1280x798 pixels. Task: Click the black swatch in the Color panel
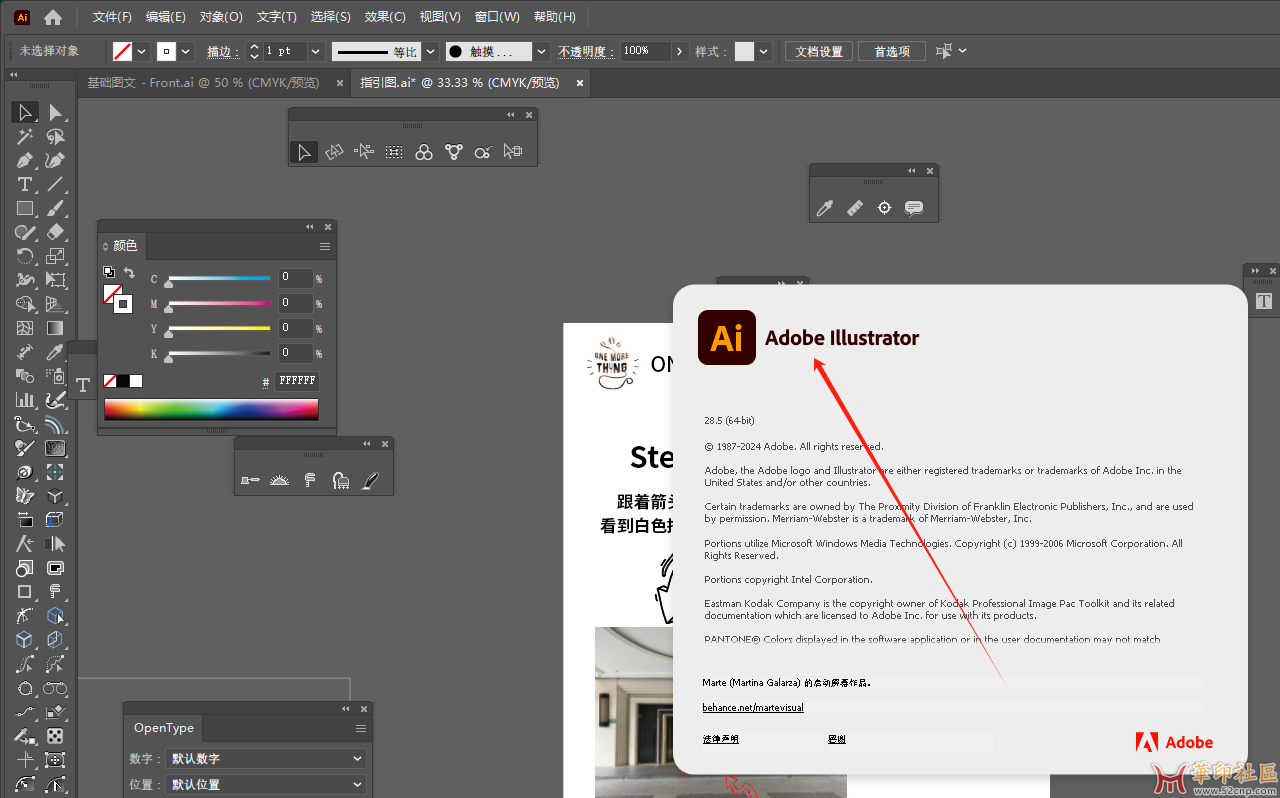tap(123, 381)
